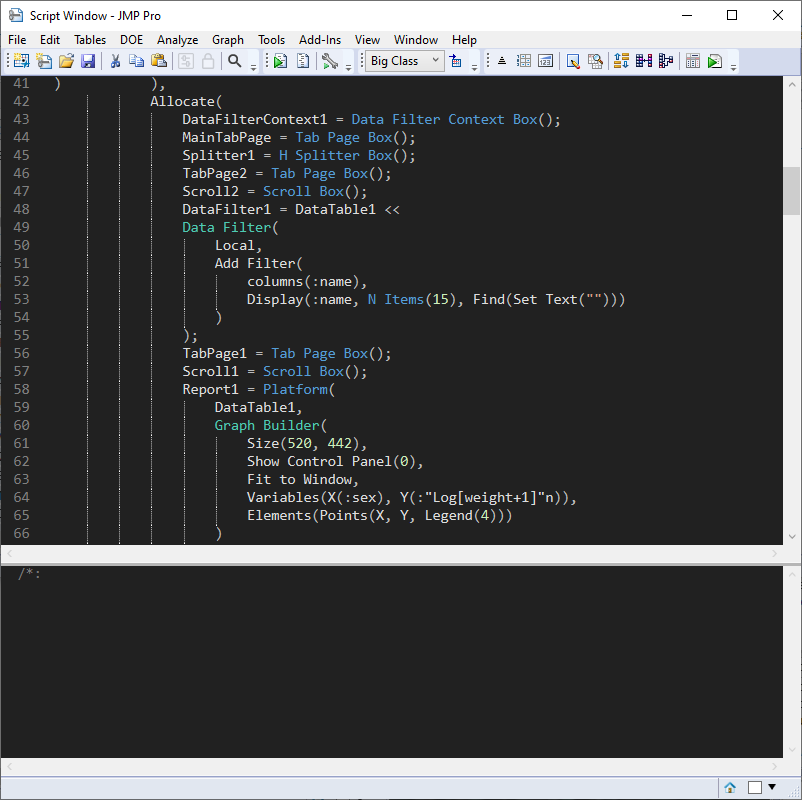Click script editor vertical scrollbar thumb
The height and width of the screenshot is (800, 802).
(x=792, y=191)
